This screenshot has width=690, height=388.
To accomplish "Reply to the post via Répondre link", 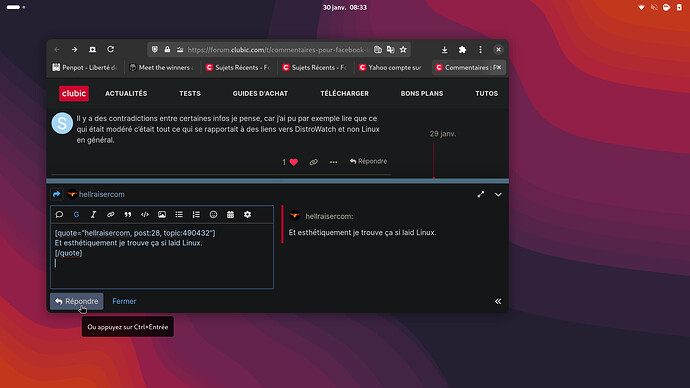I will tap(369, 161).
